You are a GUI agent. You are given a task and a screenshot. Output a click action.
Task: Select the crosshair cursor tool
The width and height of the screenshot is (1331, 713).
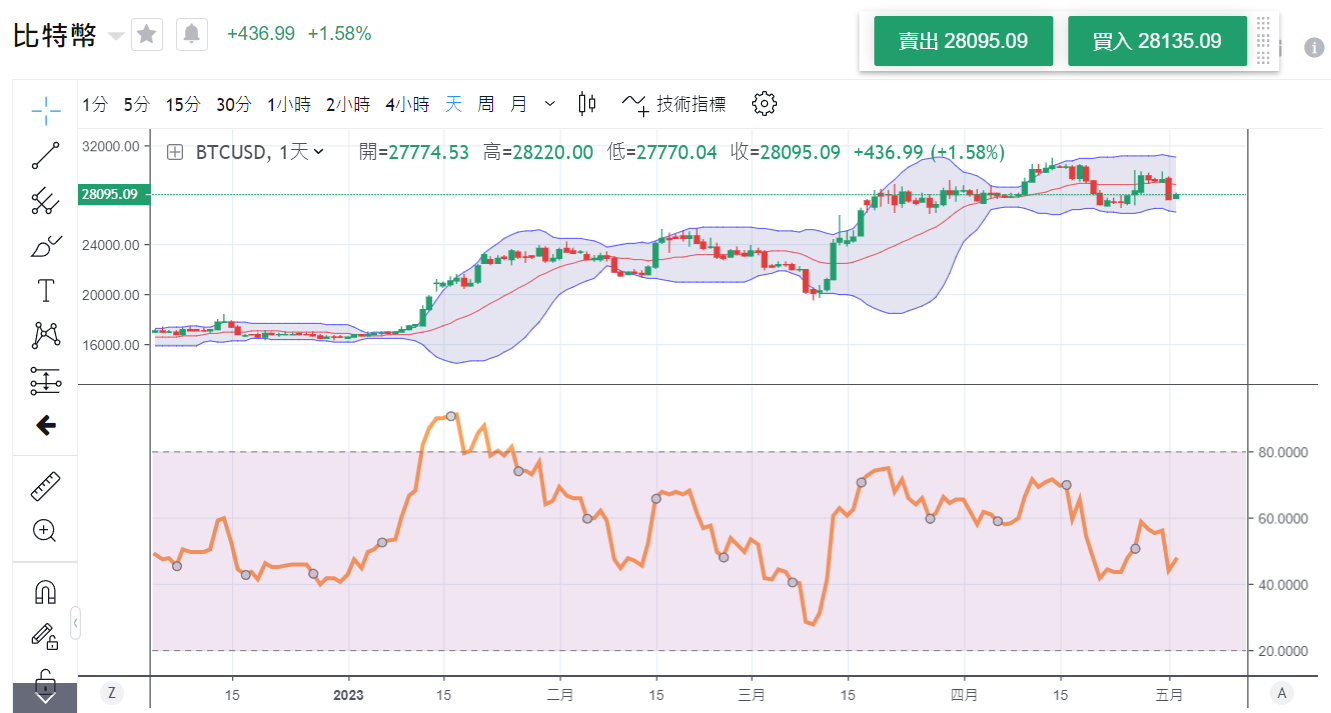[x=45, y=109]
